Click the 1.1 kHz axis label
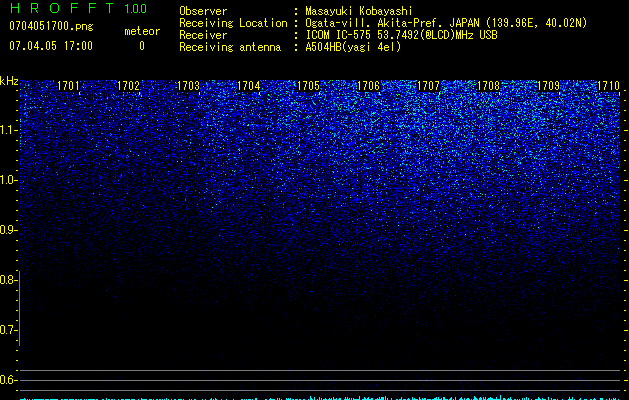Image resolution: width=629 pixels, height=400 pixels. point(8,130)
